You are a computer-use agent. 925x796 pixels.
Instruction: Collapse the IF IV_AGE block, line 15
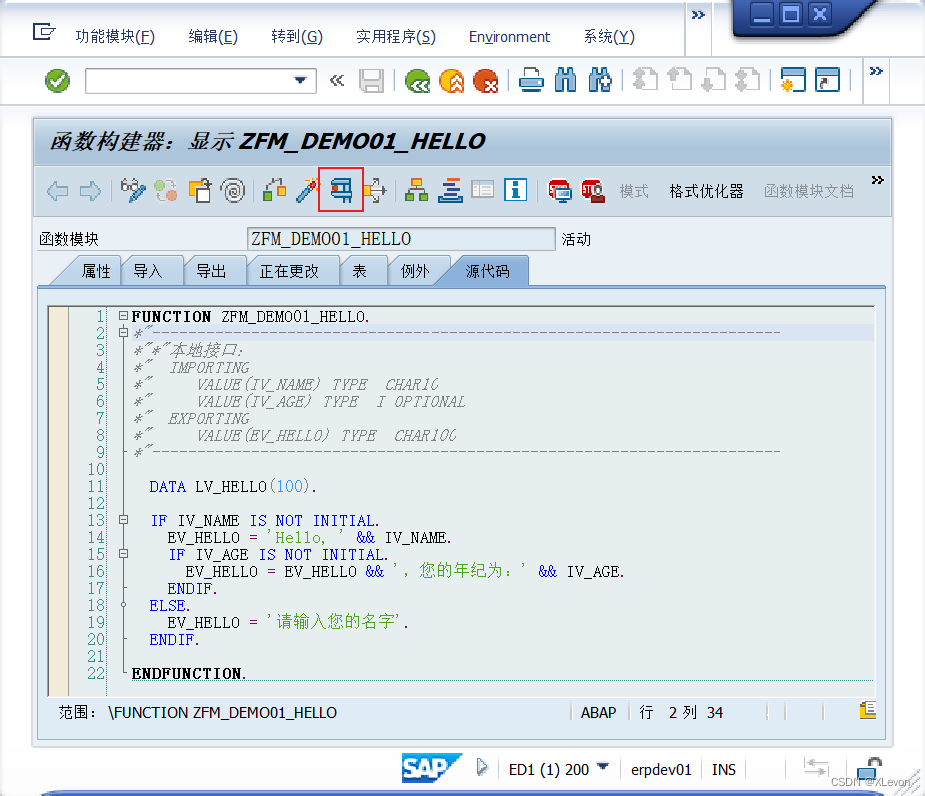[123, 554]
